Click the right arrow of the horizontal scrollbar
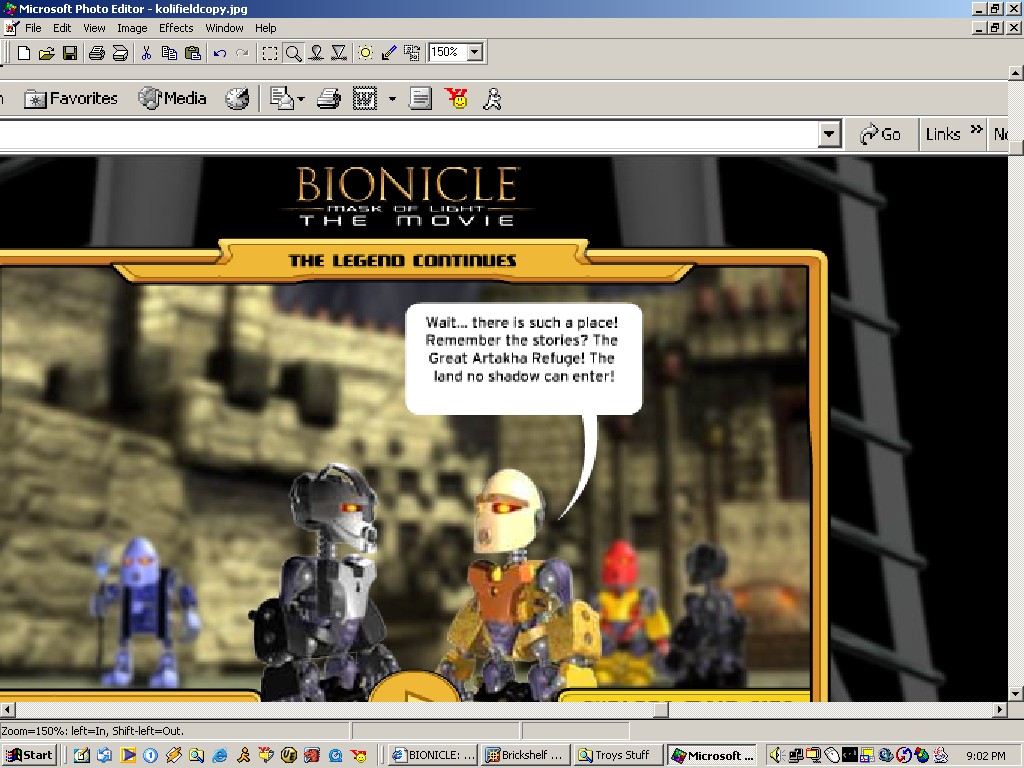1024x768 pixels. point(1000,709)
